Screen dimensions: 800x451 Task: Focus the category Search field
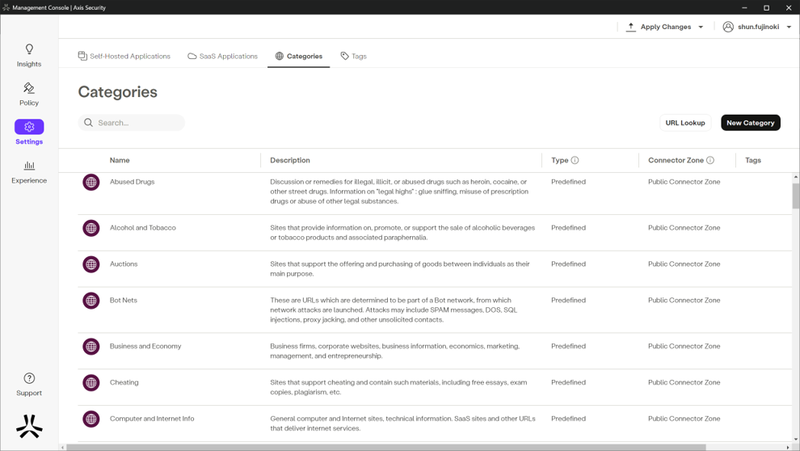(132, 122)
